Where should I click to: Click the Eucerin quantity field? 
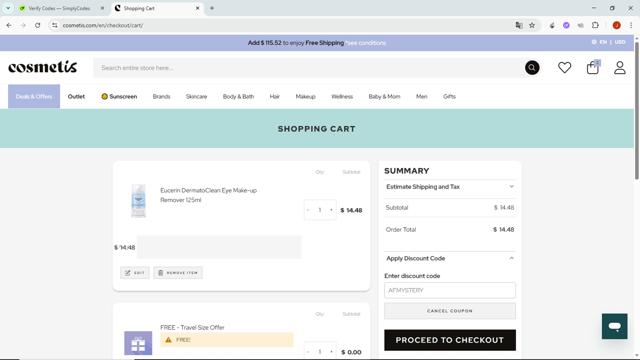[320, 210]
